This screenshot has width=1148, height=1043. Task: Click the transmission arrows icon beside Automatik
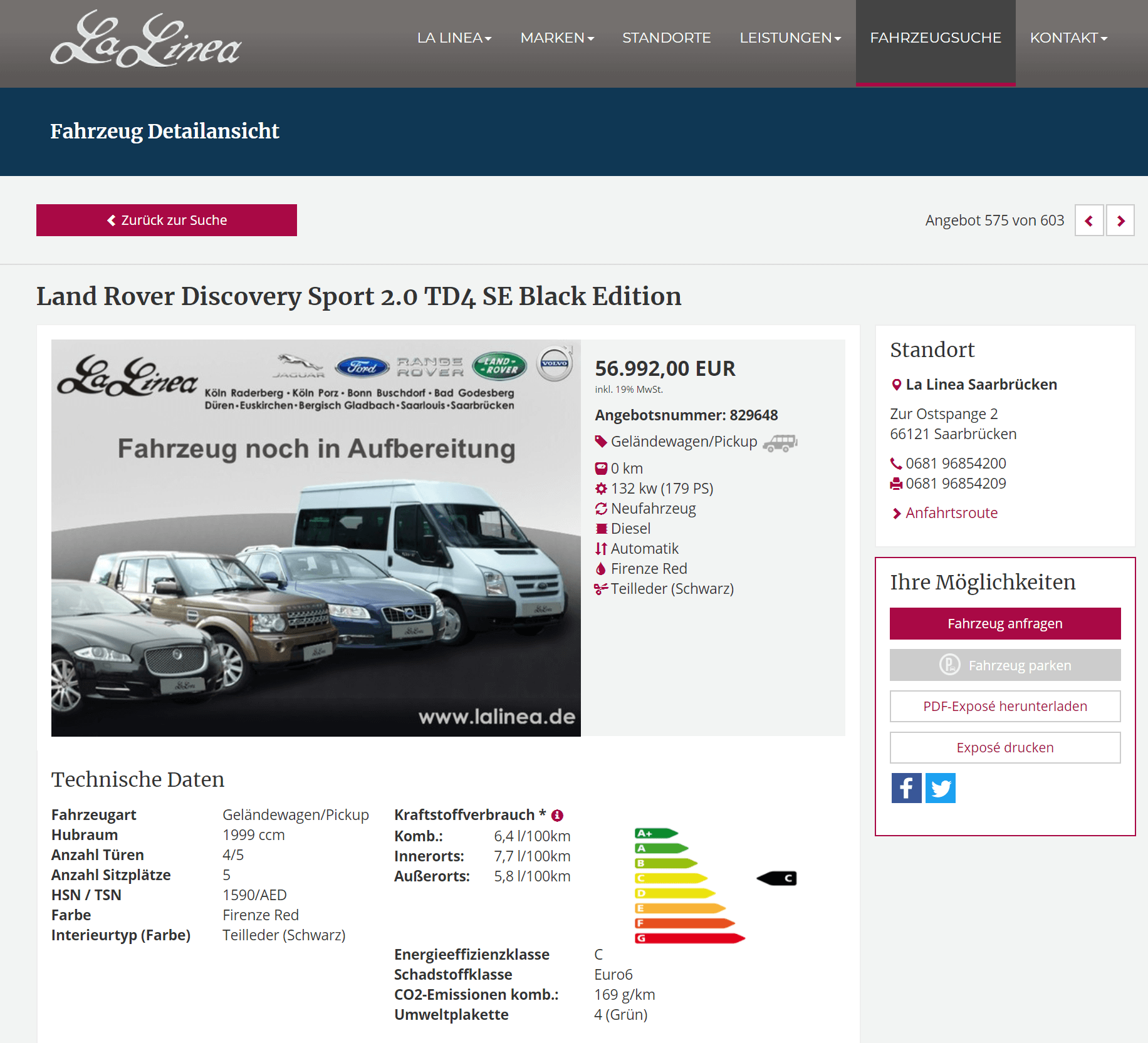(601, 548)
